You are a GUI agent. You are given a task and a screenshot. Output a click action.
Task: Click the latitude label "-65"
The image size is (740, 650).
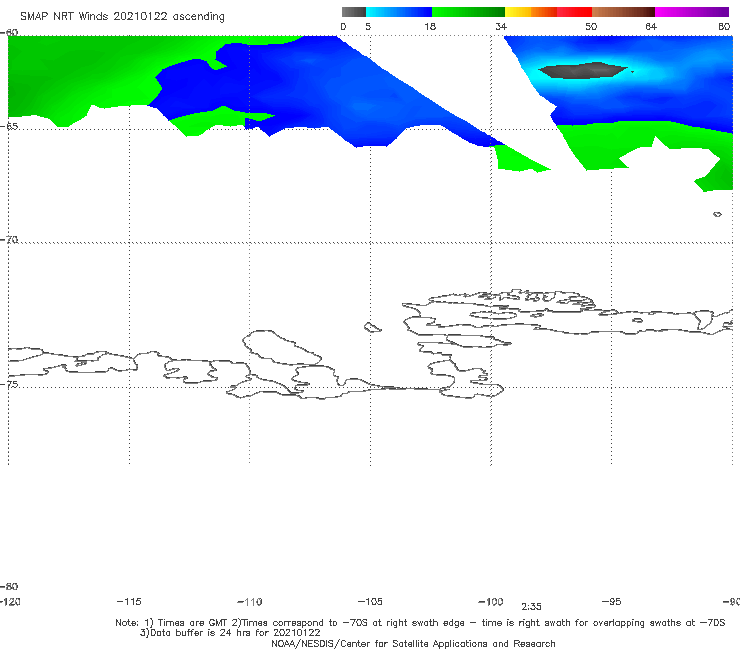[x=9, y=127]
